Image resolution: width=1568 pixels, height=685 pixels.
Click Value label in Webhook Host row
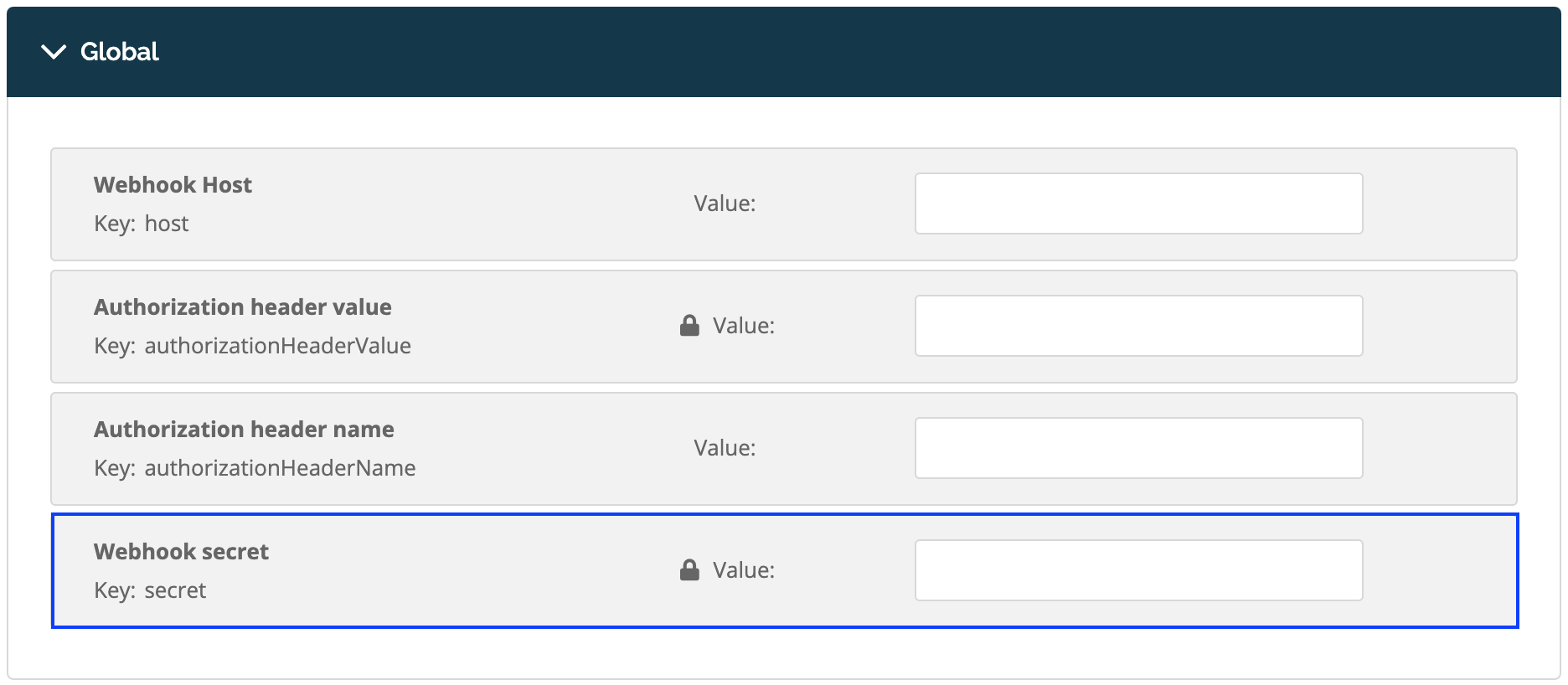click(725, 203)
